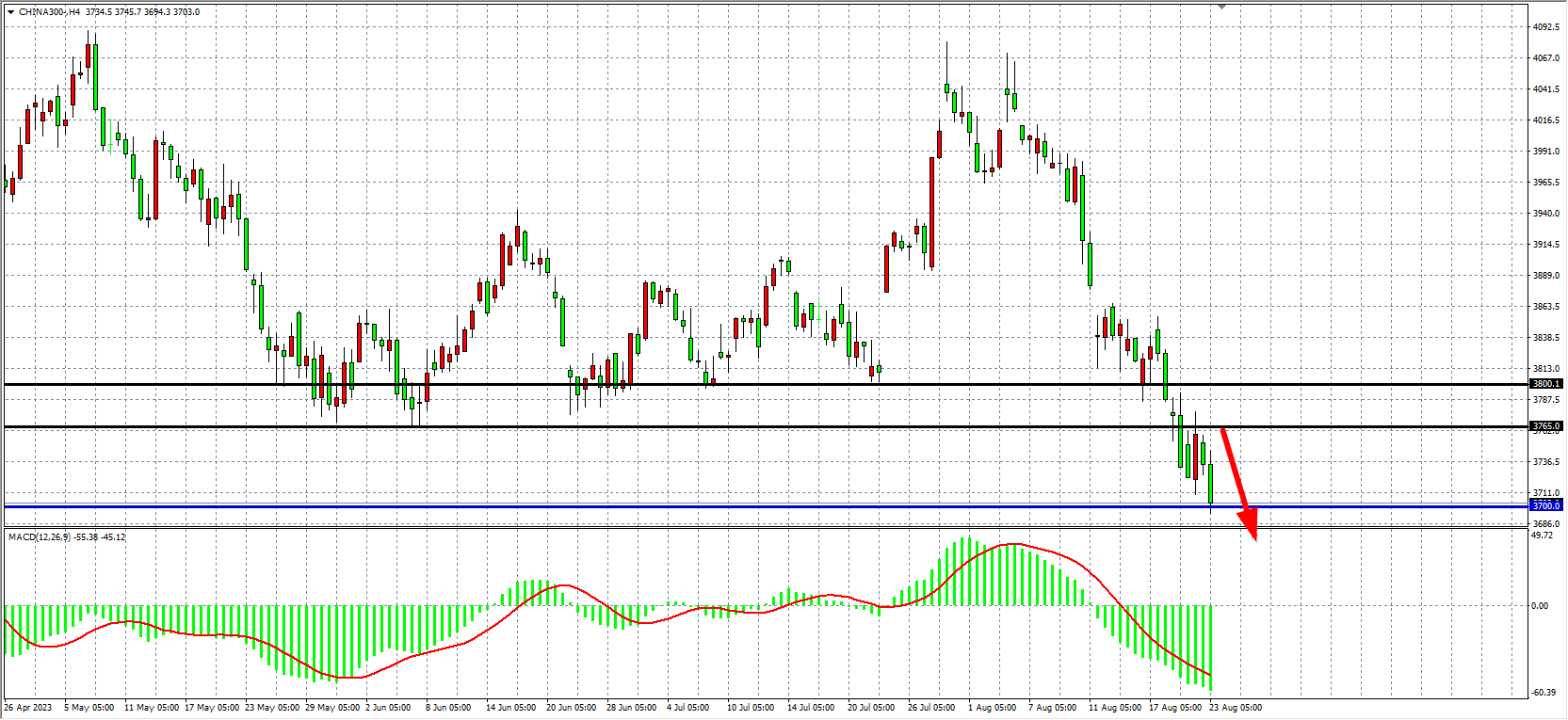The height and width of the screenshot is (720, 1568).
Task: Click the chart shift marker on top border
Action: [1221, 7]
